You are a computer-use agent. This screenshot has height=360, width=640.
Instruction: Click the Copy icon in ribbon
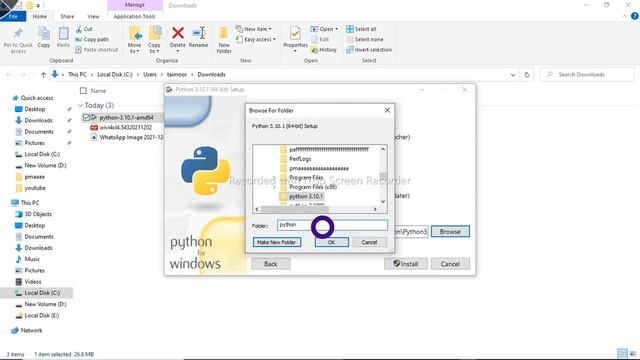click(44, 37)
